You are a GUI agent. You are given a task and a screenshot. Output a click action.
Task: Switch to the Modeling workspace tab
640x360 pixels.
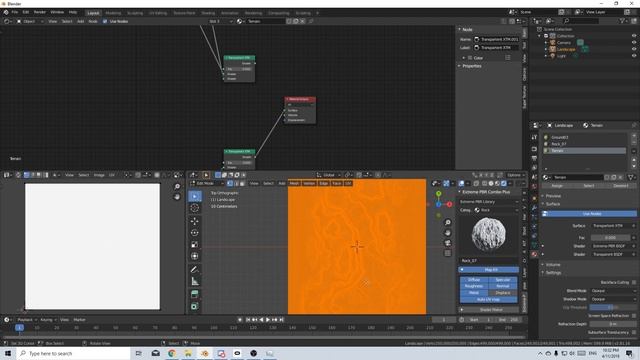point(113,13)
